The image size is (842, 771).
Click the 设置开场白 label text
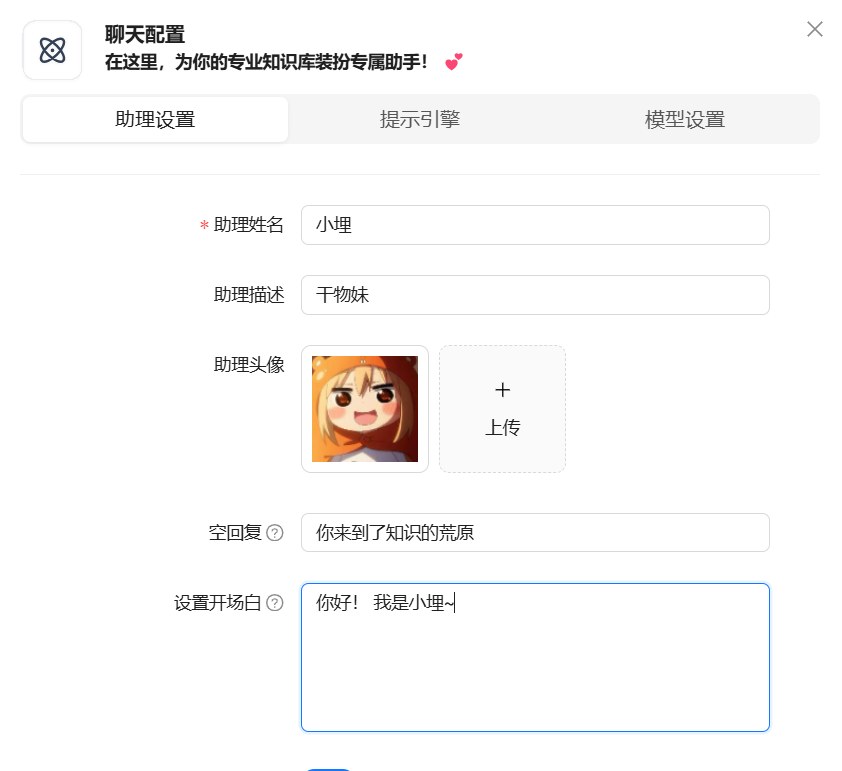[217, 603]
